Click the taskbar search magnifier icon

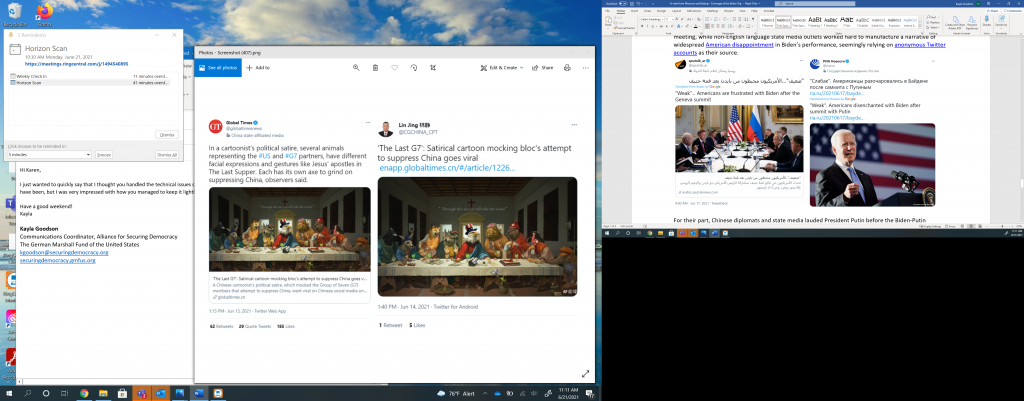[27, 393]
